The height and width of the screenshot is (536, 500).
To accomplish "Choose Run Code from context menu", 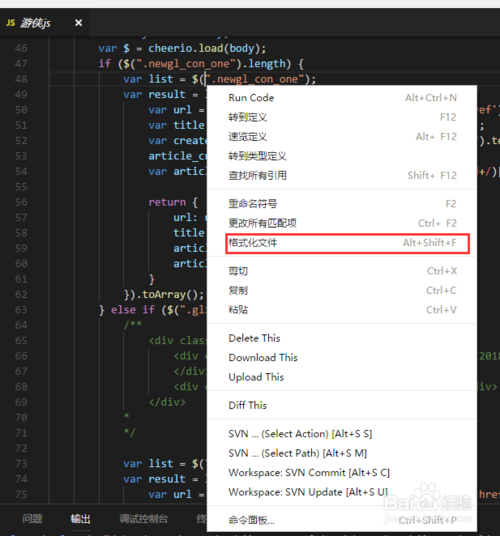I will (x=342, y=98).
